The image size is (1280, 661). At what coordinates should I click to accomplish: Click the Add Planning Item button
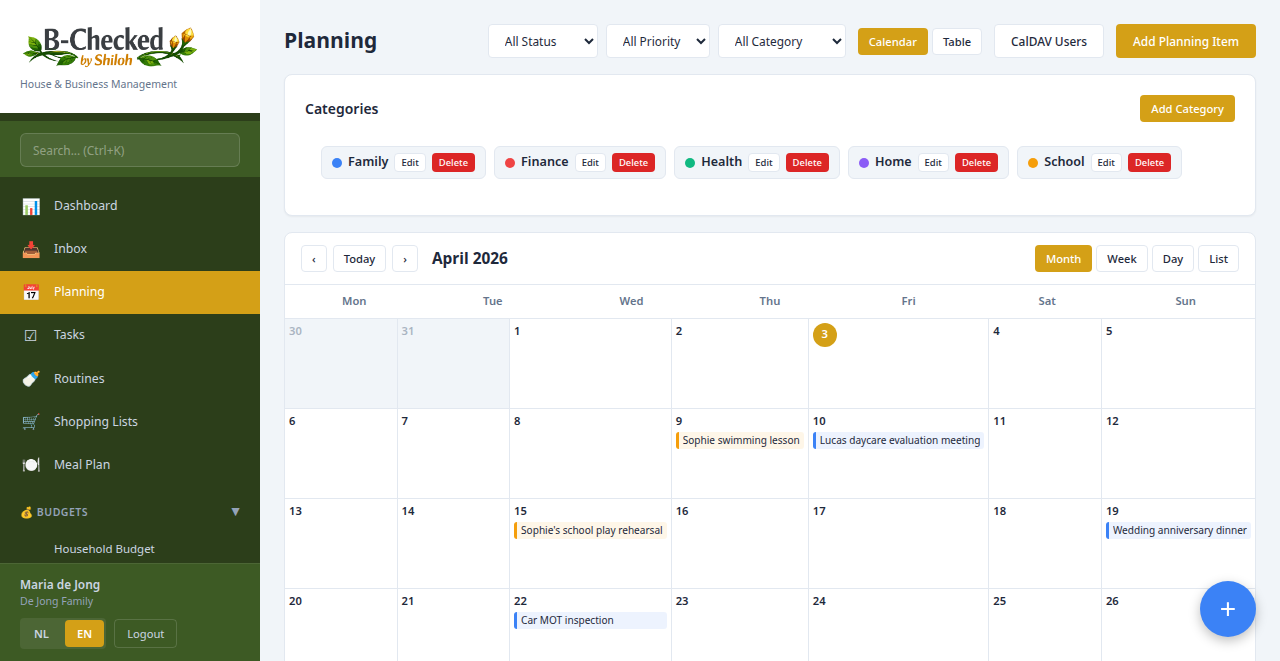point(1185,41)
